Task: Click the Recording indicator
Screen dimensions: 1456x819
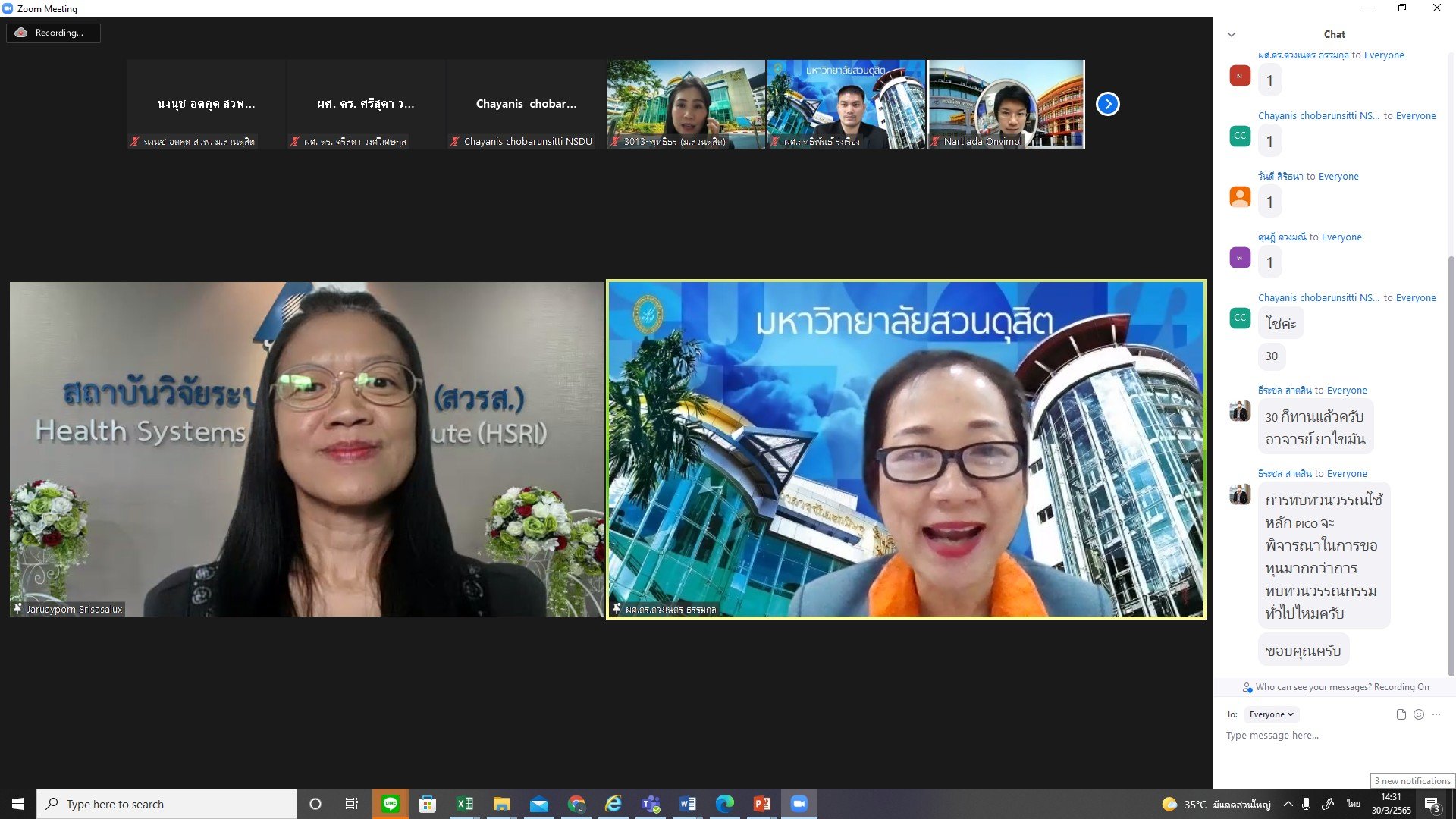Action: coord(53,33)
